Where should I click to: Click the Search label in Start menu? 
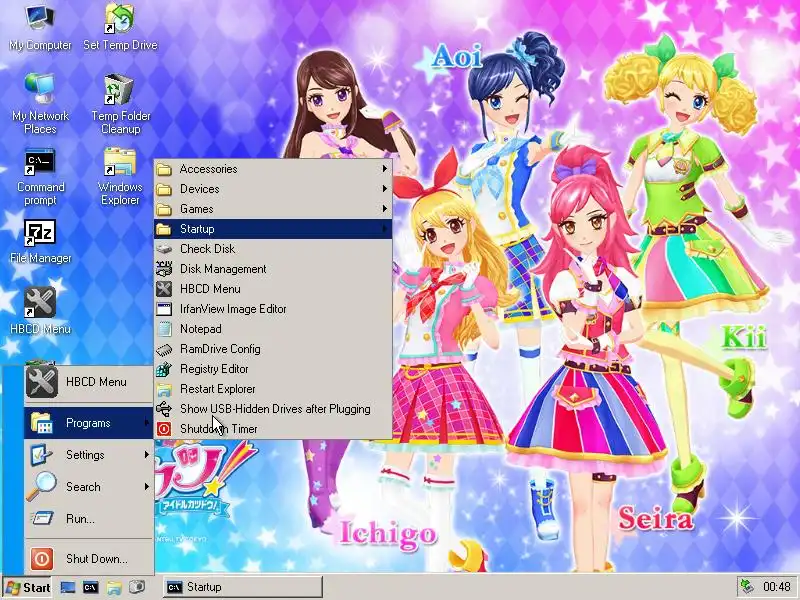pos(83,487)
